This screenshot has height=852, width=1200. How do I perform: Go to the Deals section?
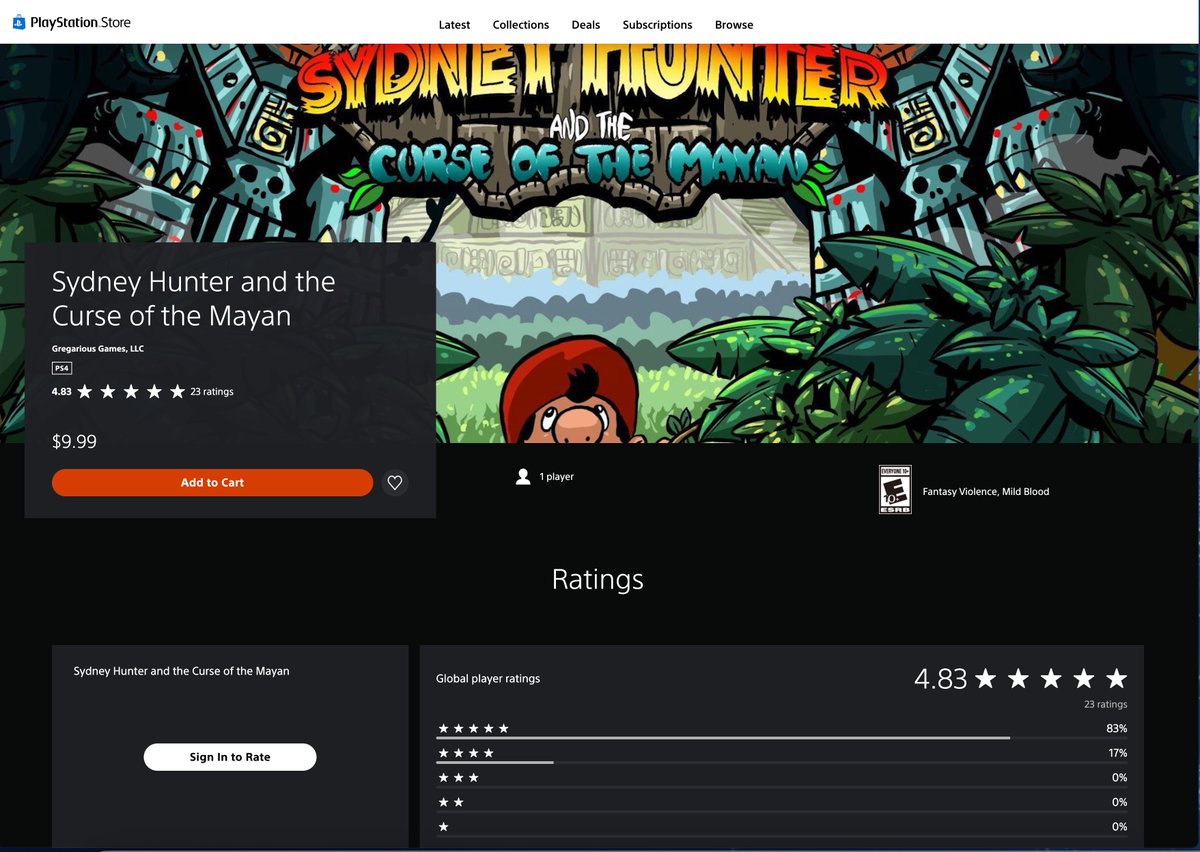(586, 25)
